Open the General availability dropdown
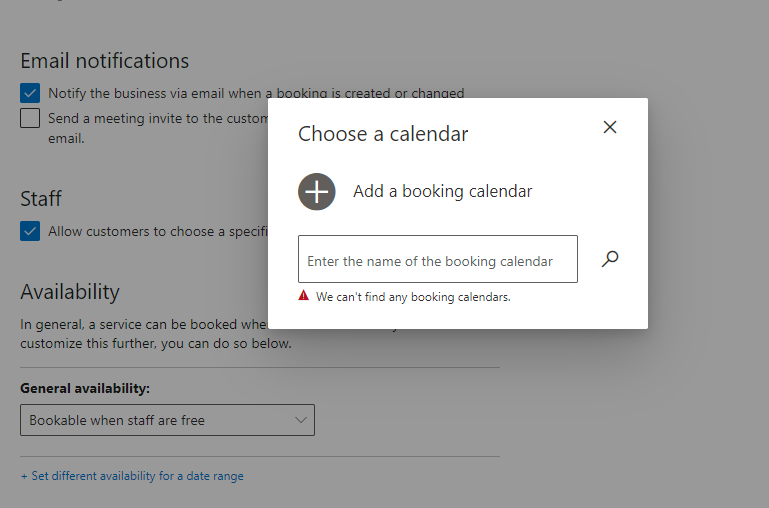This screenshot has width=769, height=508. 167,420
